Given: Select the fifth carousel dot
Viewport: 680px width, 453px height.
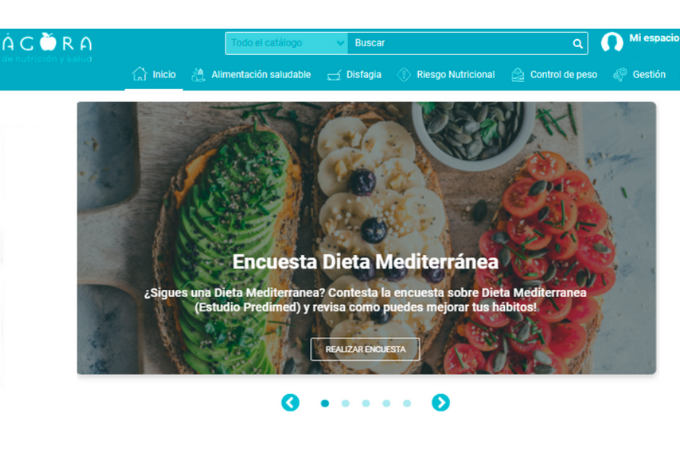Looking at the screenshot, I should click(x=407, y=404).
